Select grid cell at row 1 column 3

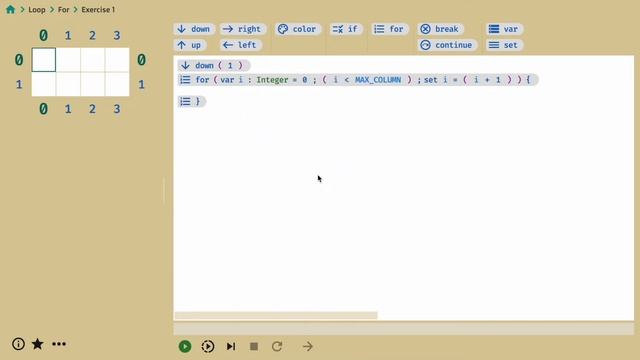(x=117, y=84)
